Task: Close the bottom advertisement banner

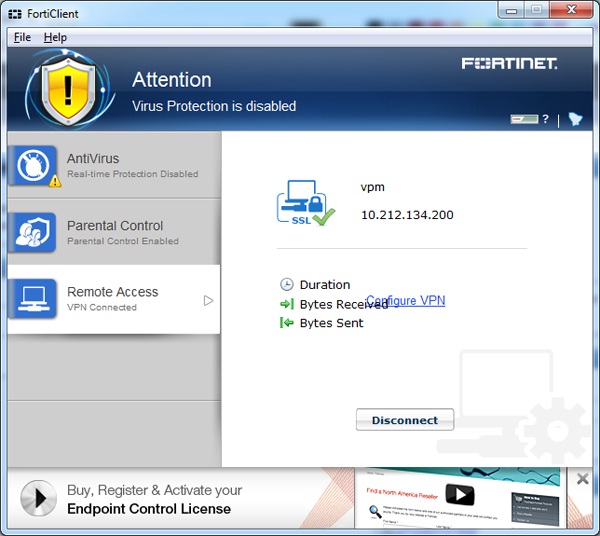Action: tap(582, 479)
